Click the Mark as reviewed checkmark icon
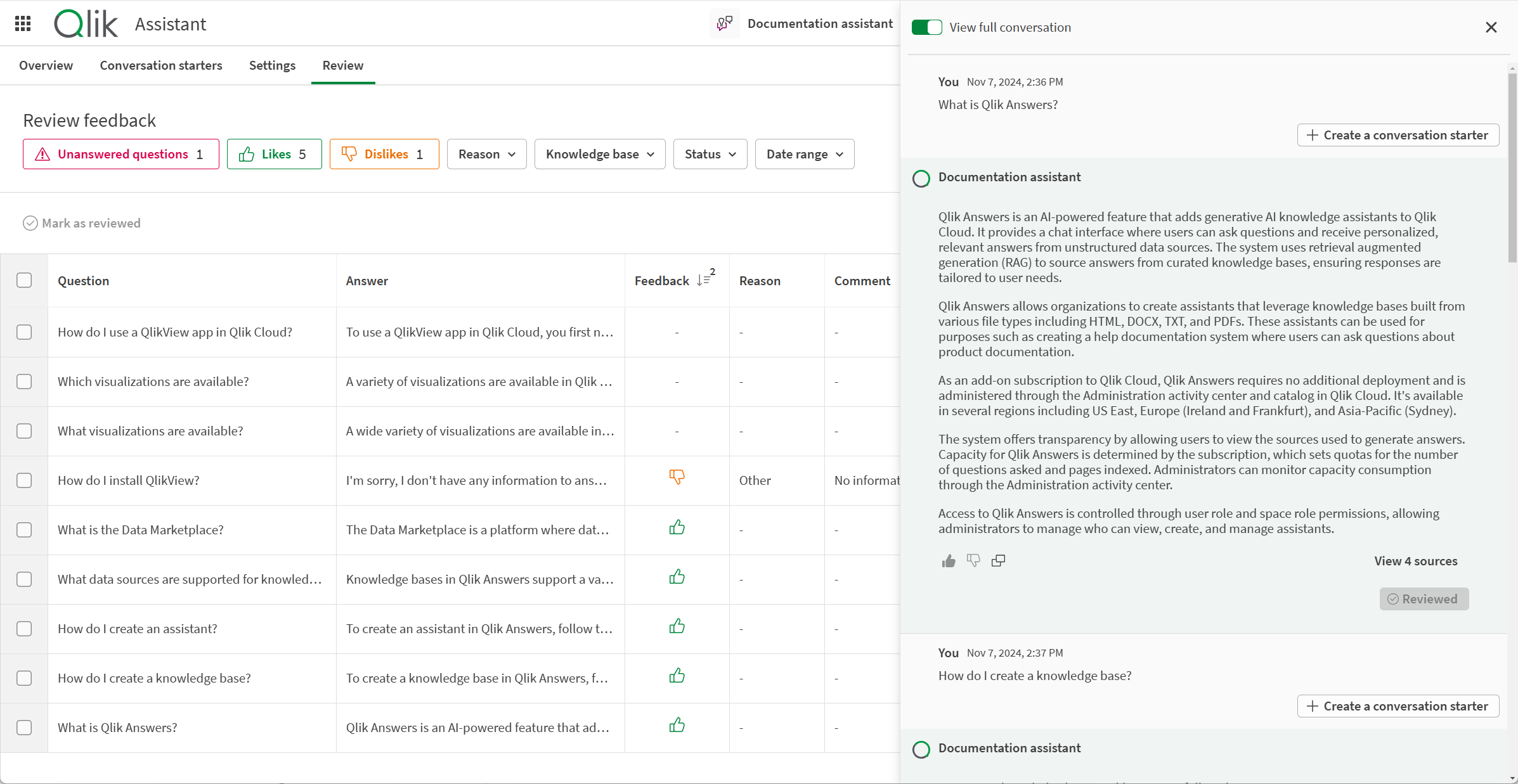 coord(29,222)
